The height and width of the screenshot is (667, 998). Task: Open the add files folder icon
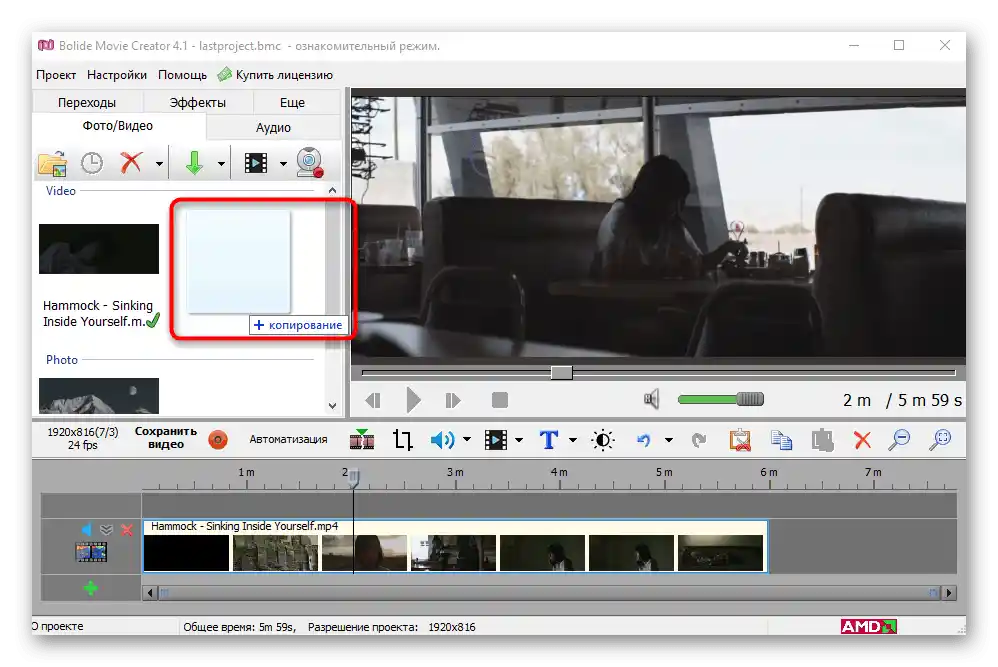point(52,164)
